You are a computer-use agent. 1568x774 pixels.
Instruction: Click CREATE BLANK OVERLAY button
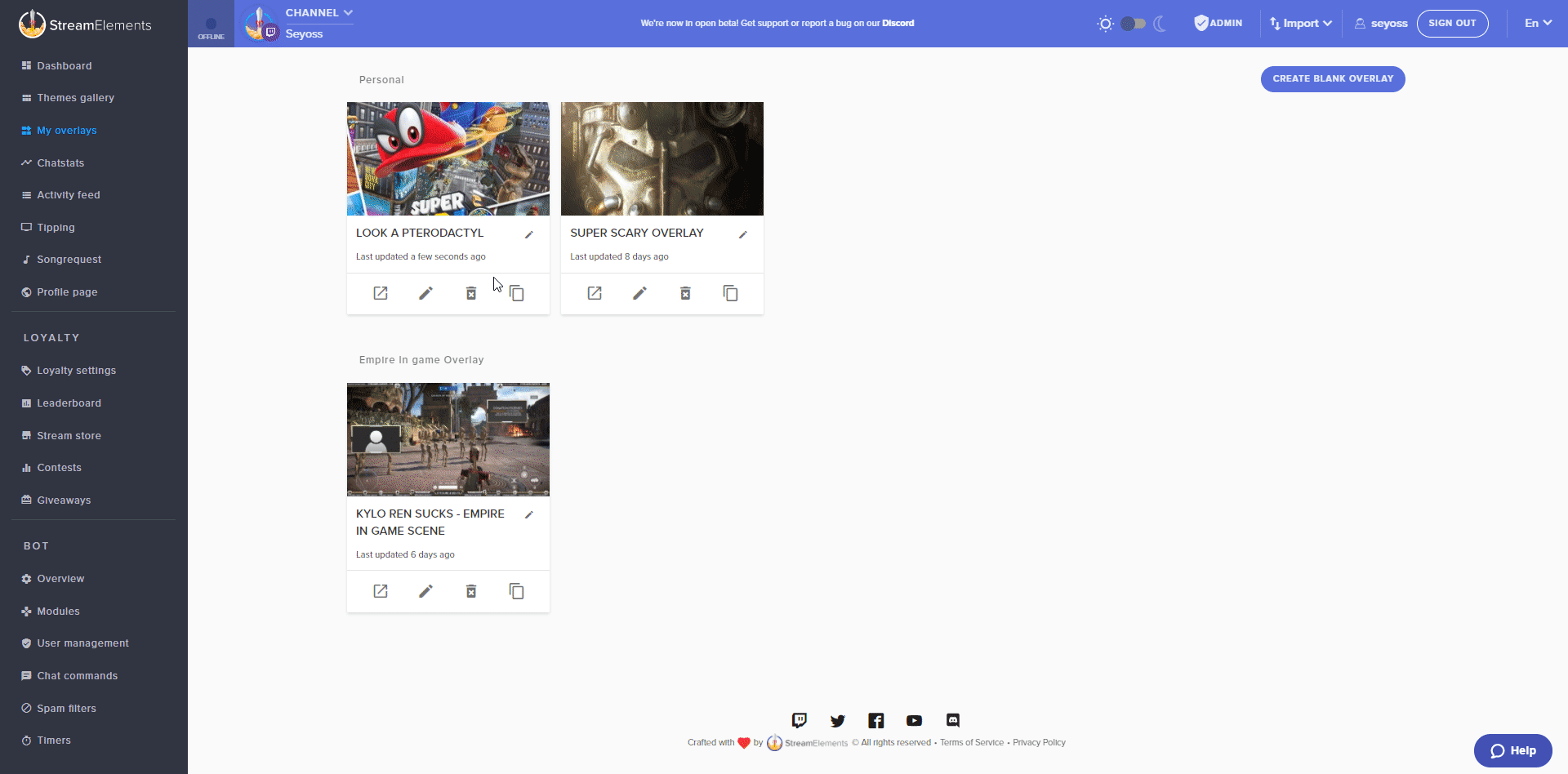tap(1333, 79)
